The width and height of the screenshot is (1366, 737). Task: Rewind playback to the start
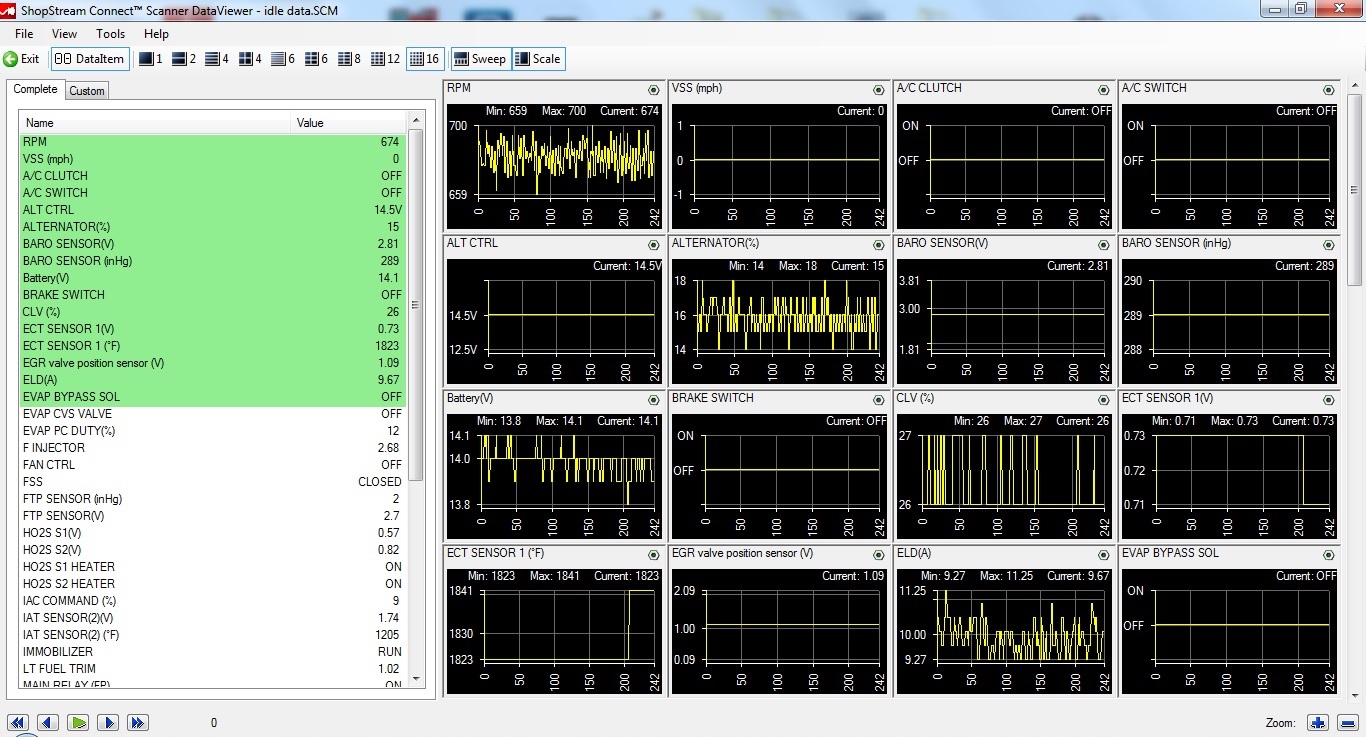18,722
